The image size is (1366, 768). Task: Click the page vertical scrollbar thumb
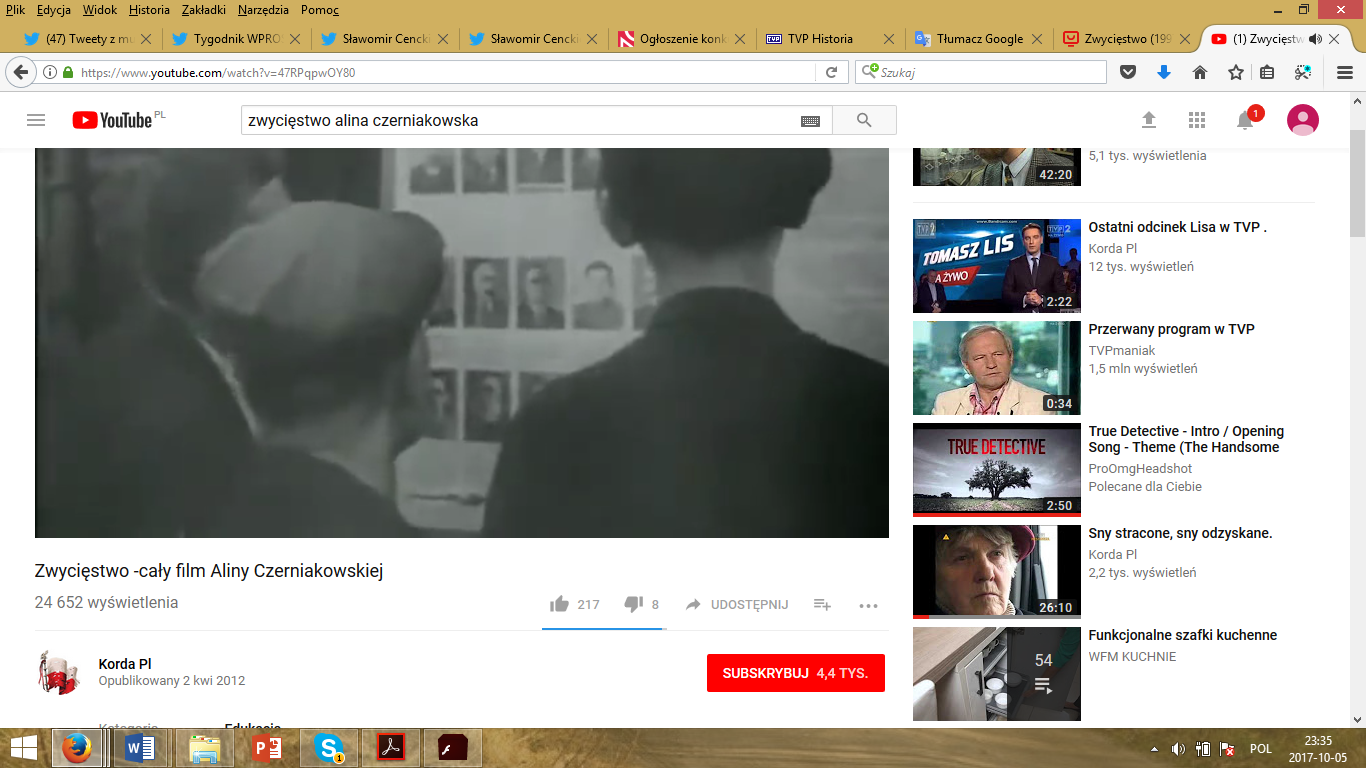pyautogui.click(x=1358, y=182)
